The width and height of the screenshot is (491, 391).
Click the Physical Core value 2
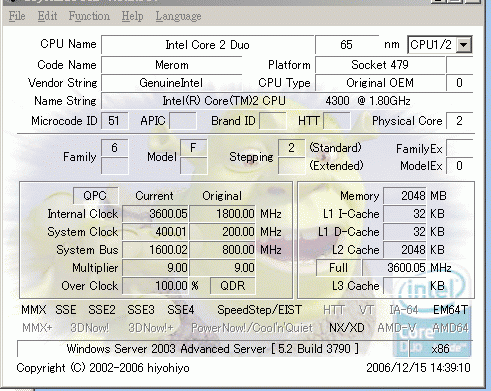point(459,121)
